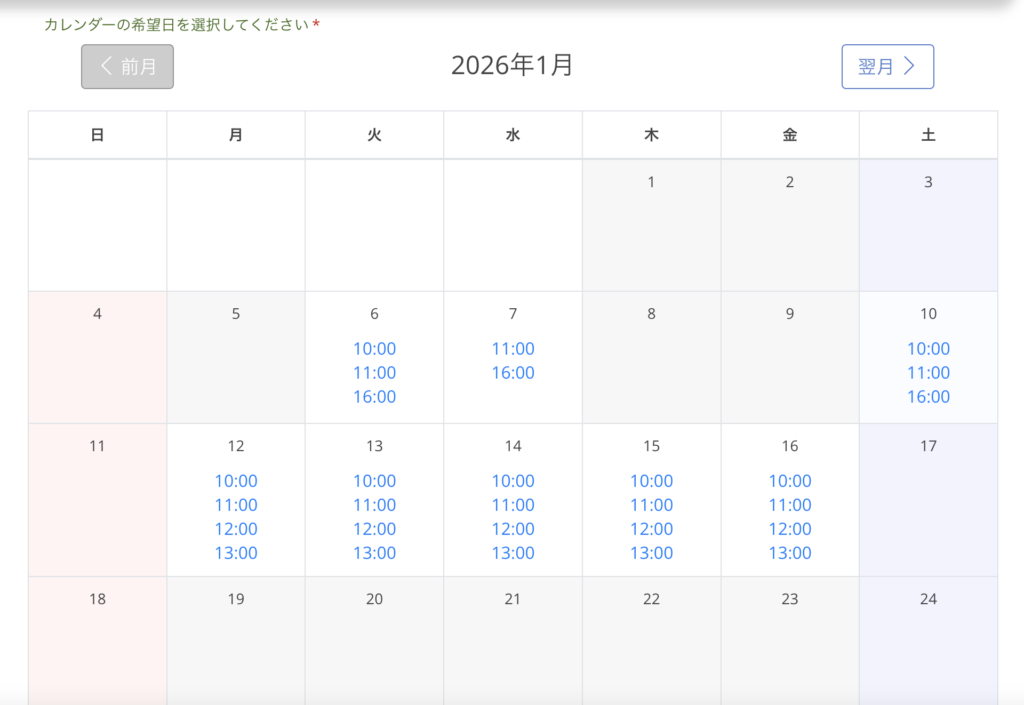Choose 11:00 on Friday January 16
Viewport: 1024px width, 705px height.
point(790,505)
